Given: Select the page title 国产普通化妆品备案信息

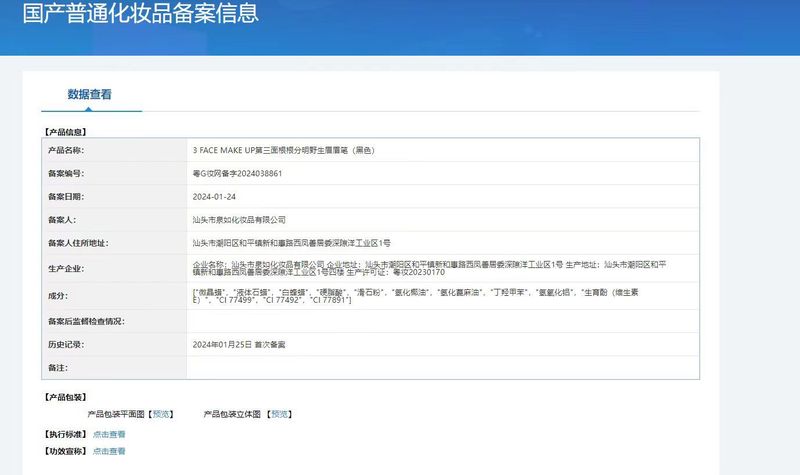Looking at the screenshot, I should [141, 13].
